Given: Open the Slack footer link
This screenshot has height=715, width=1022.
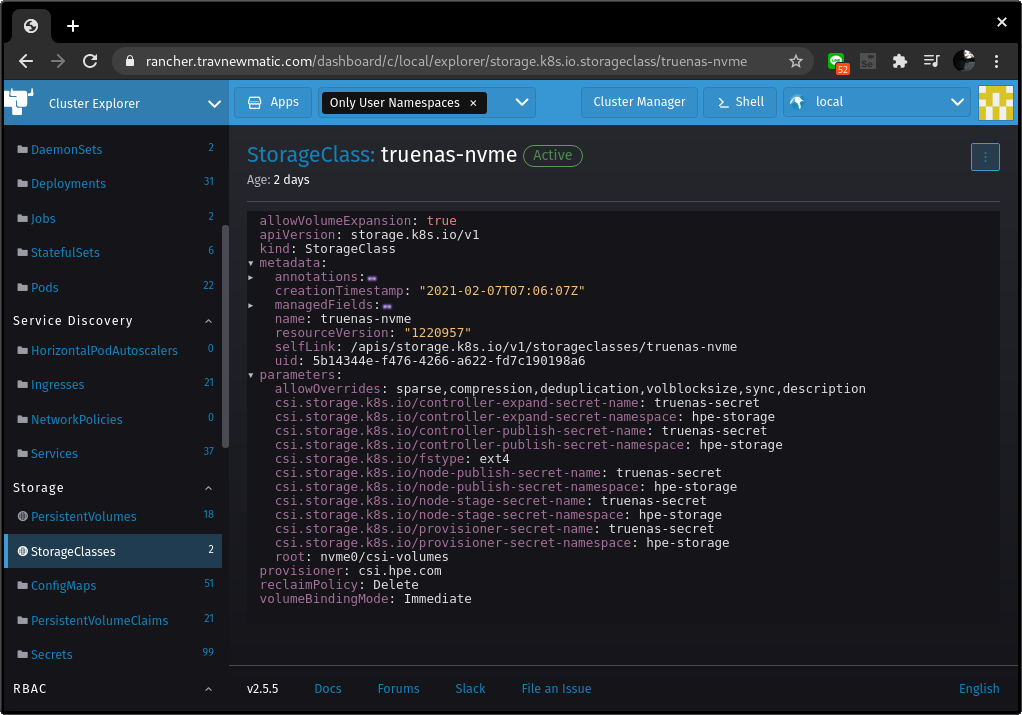Looking at the screenshot, I should 470,689.
